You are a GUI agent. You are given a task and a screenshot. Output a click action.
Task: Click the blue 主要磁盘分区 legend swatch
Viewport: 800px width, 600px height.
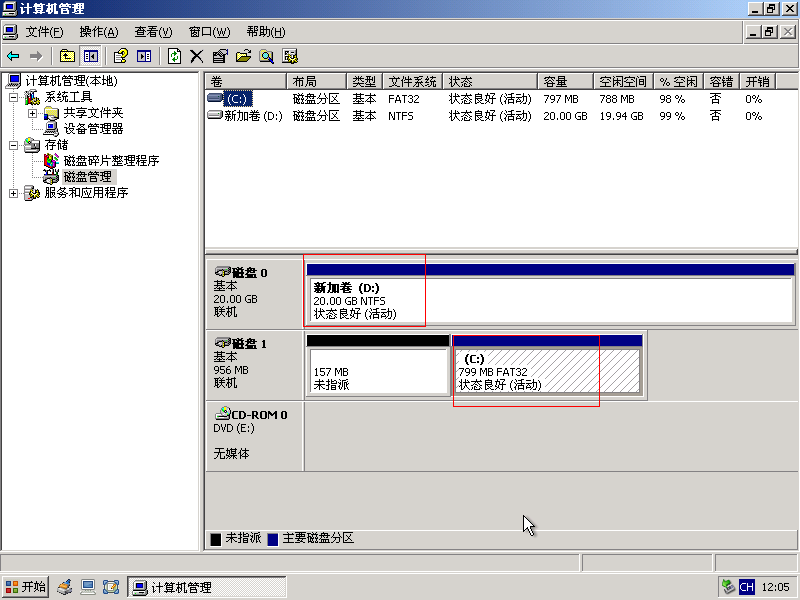pos(273,539)
